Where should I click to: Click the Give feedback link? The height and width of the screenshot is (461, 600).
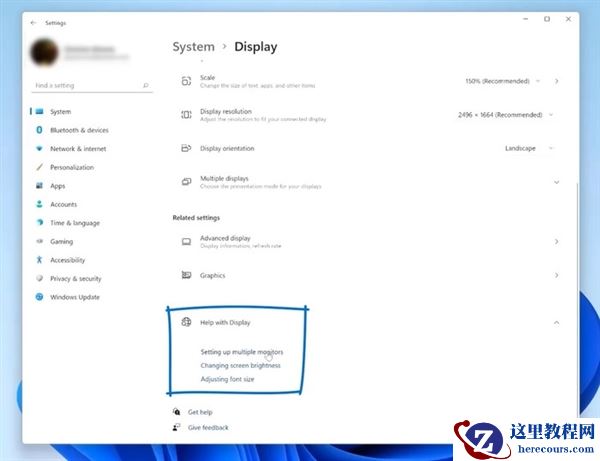tap(208, 427)
